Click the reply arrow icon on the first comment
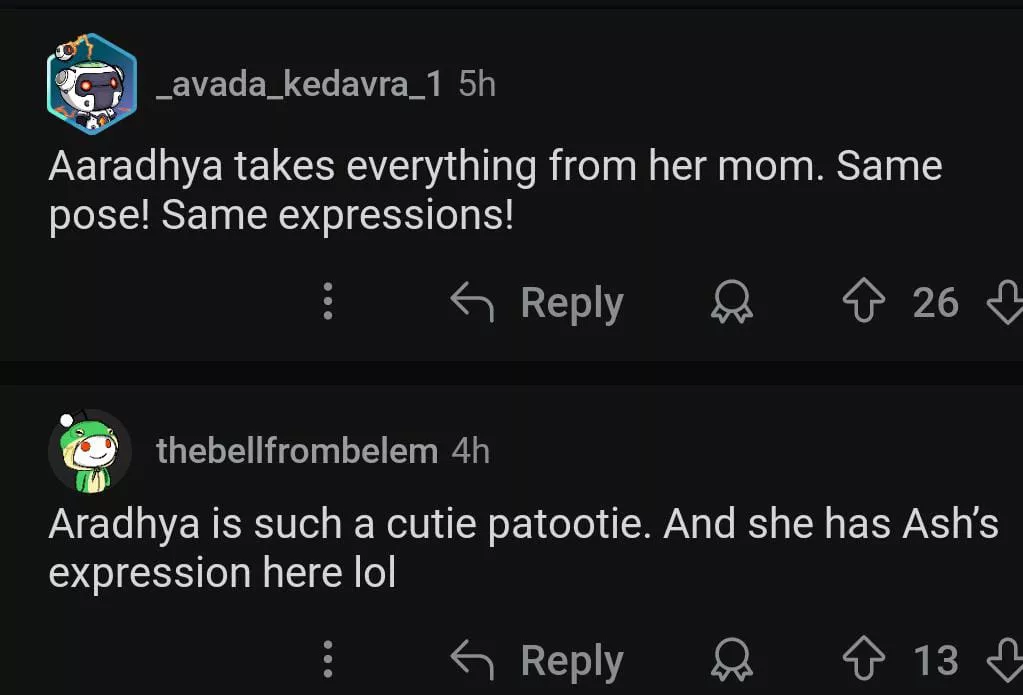This screenshot has height=695, width=1023. point(473,302)
